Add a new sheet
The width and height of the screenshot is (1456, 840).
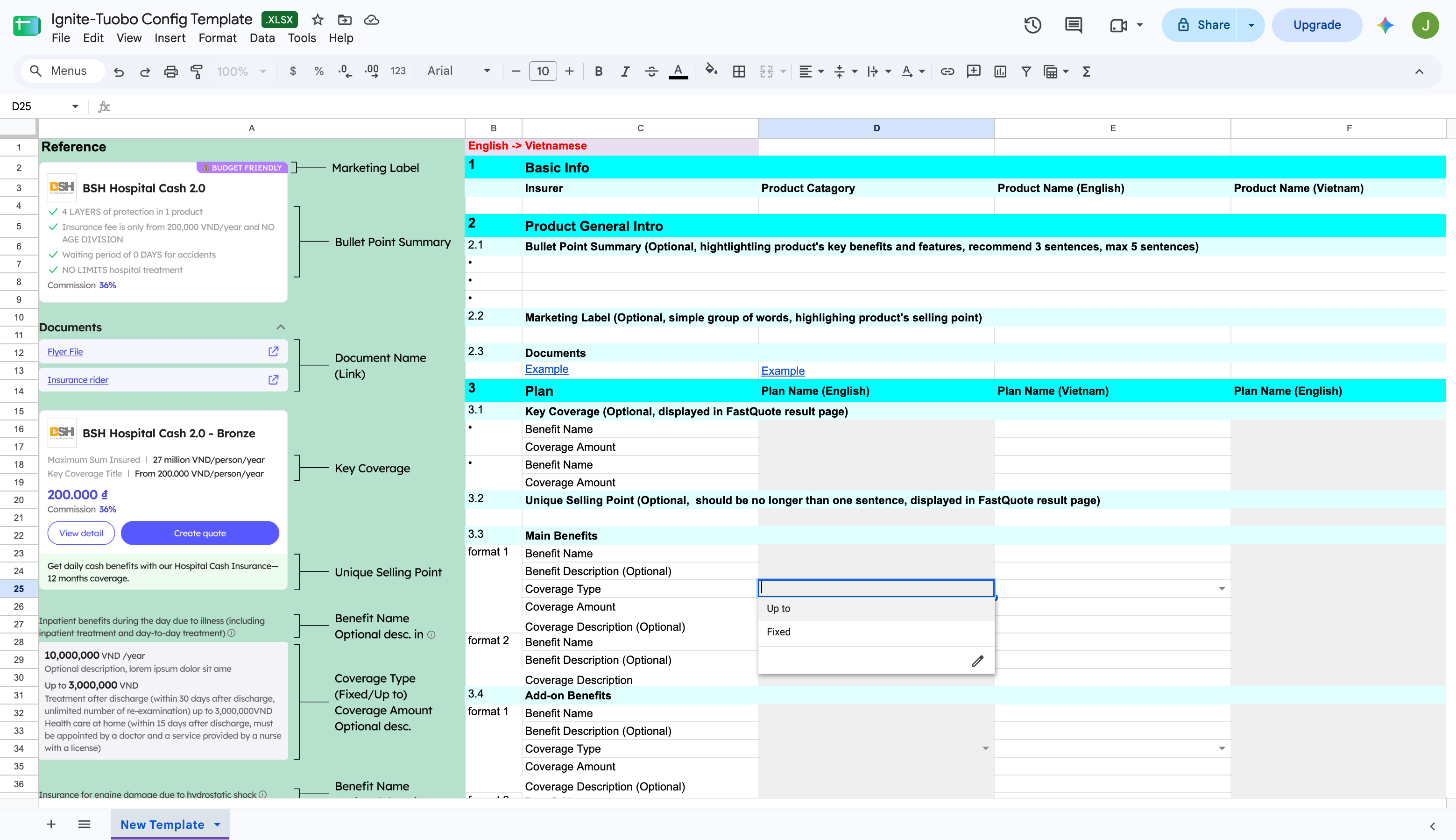coord(51,825)
